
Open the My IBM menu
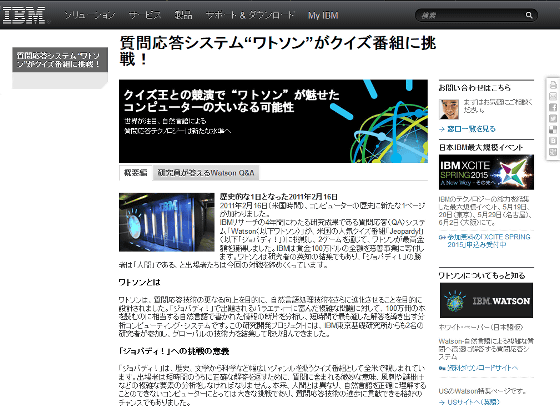point(323,15)
